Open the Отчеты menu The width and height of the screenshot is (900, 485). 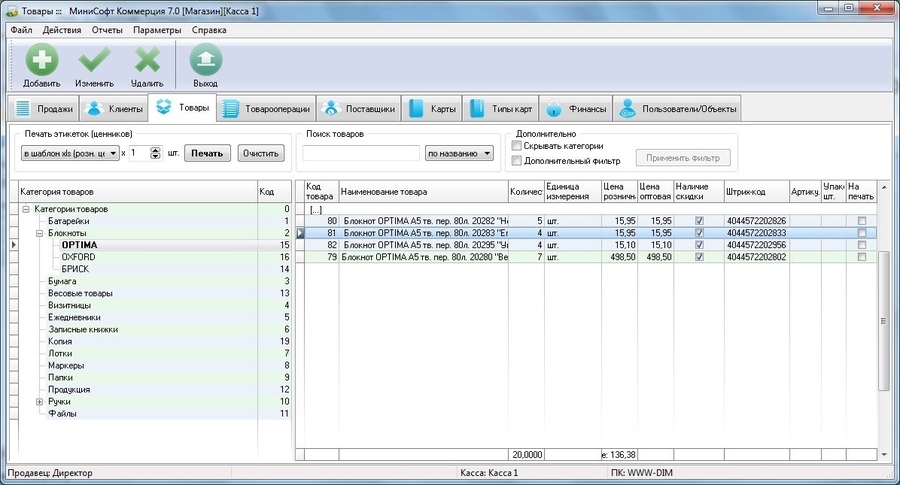click(x=107, y=30)
